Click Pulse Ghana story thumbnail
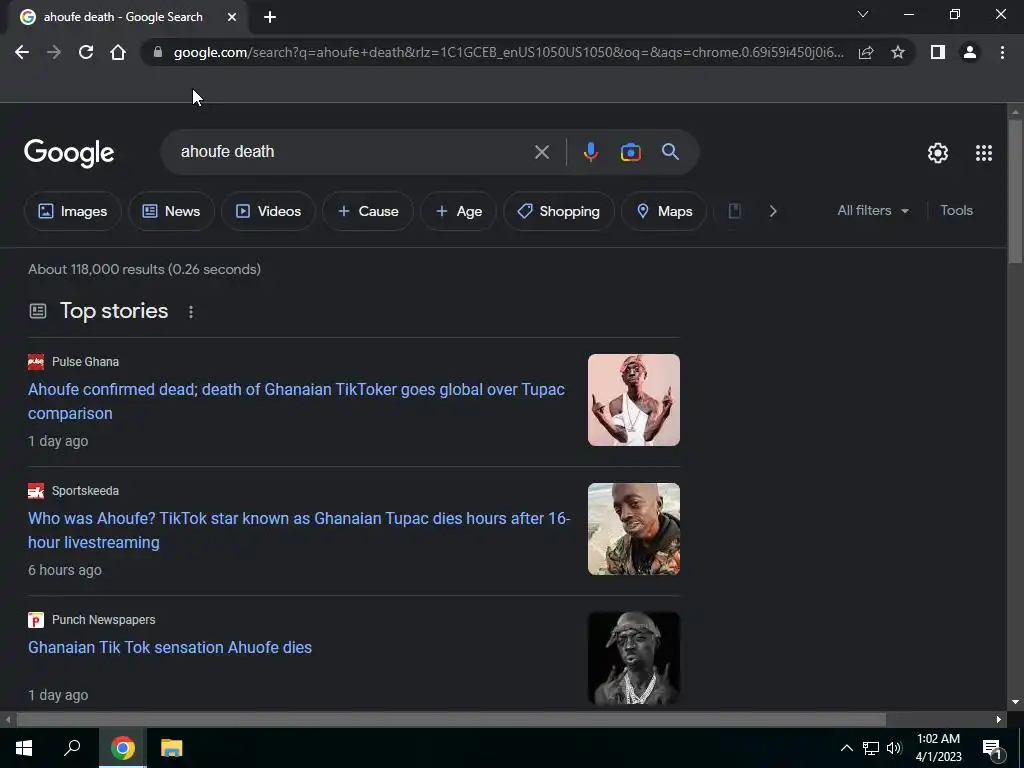This screenshot has height=768, width=1024. coord(633,400)
